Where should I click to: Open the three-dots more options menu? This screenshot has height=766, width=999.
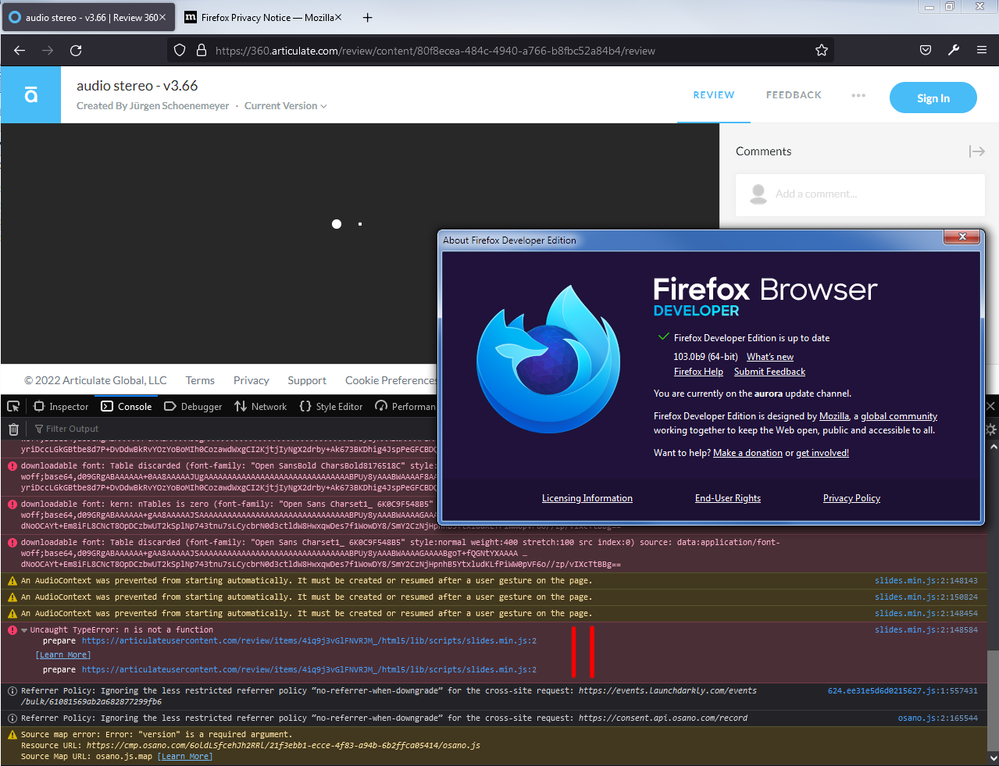click(x=858, y=96)
